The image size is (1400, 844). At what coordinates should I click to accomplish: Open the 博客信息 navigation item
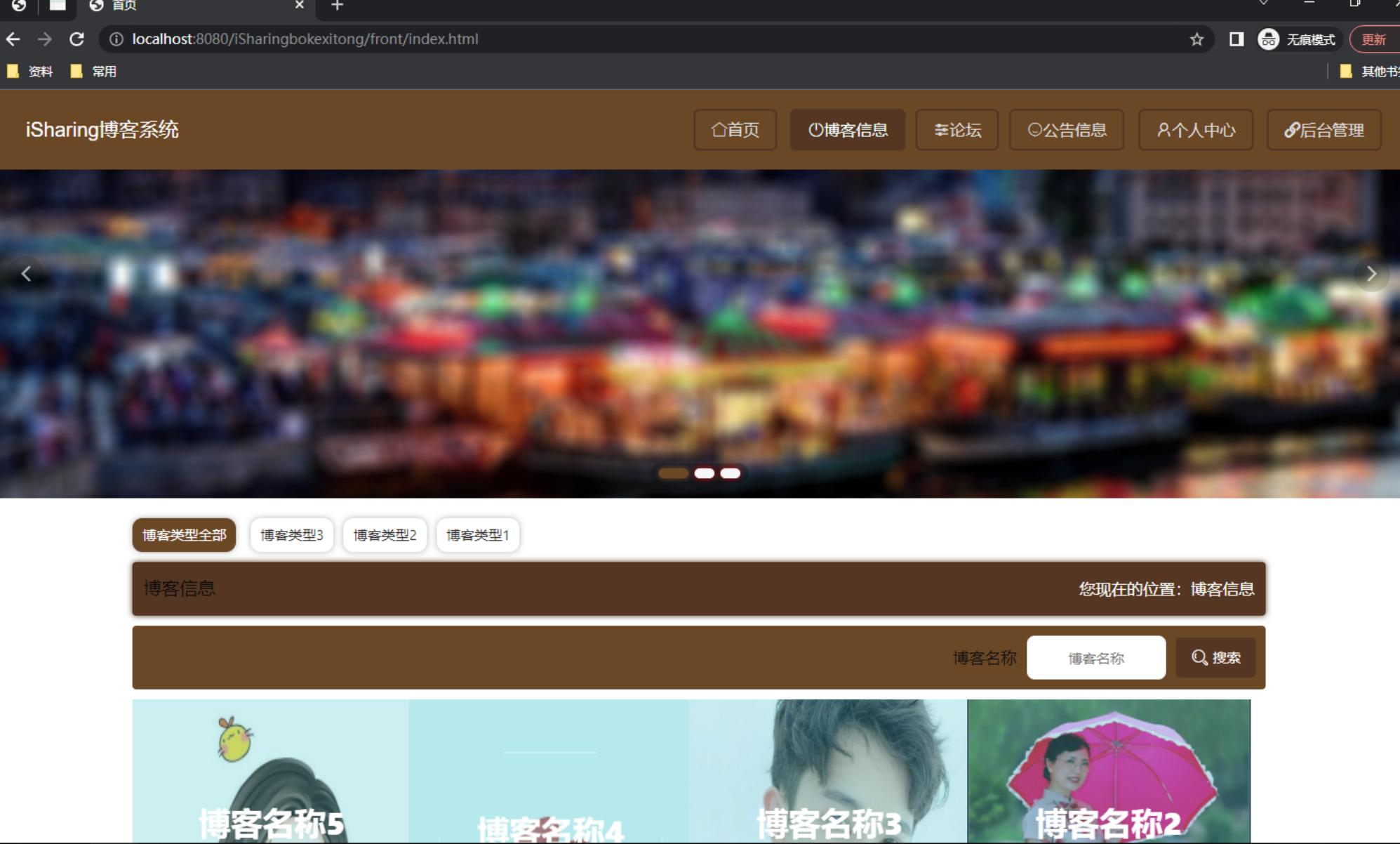[847, 130]
